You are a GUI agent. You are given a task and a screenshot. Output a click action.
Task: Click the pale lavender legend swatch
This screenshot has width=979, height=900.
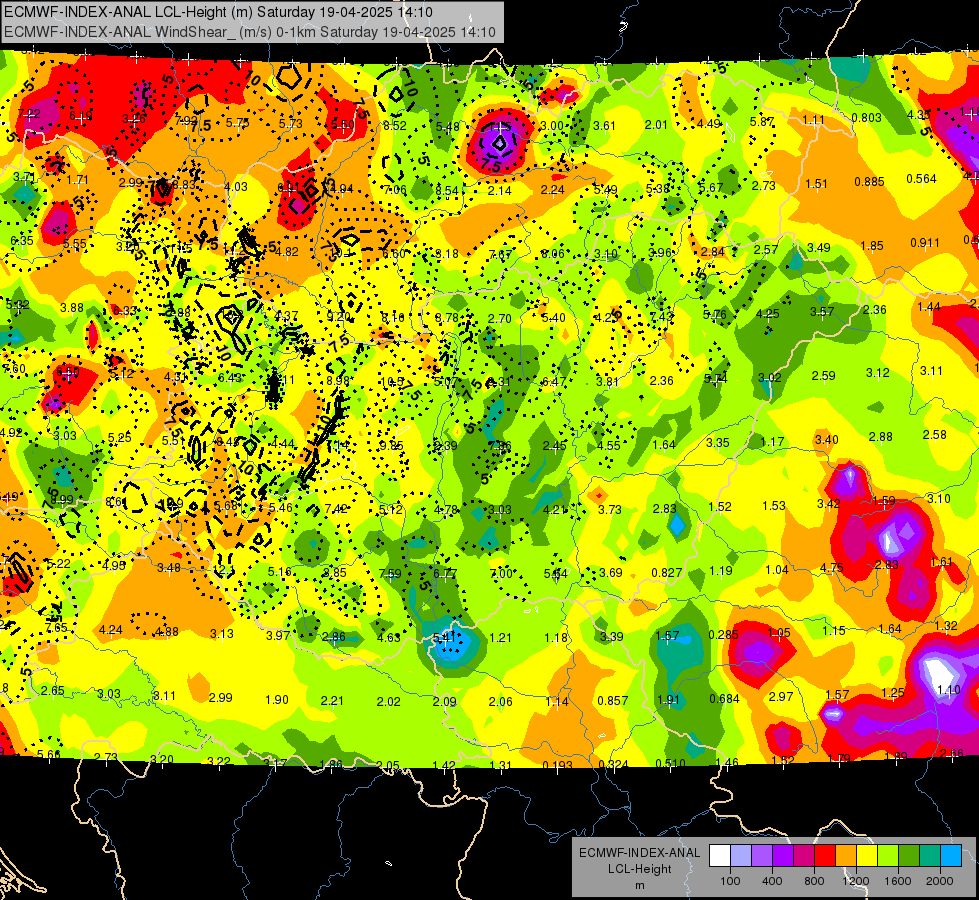(741, 856)
